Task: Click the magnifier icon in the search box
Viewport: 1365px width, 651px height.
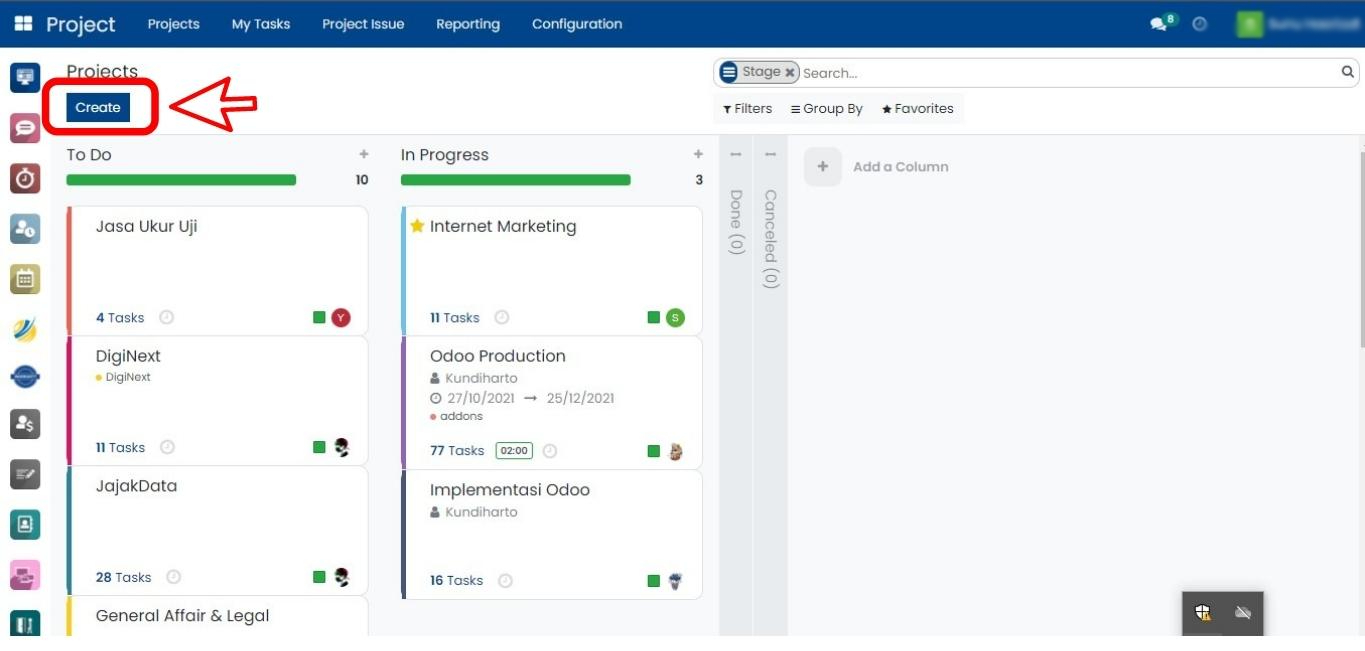Action: 1347,72
